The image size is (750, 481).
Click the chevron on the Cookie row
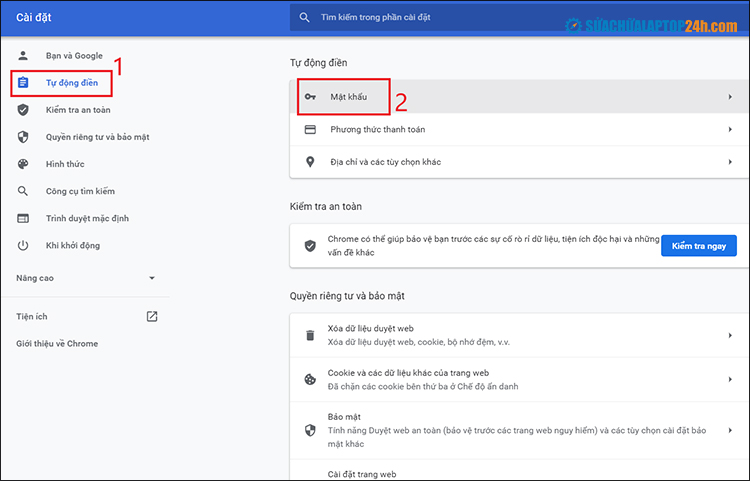pos(730,380)
